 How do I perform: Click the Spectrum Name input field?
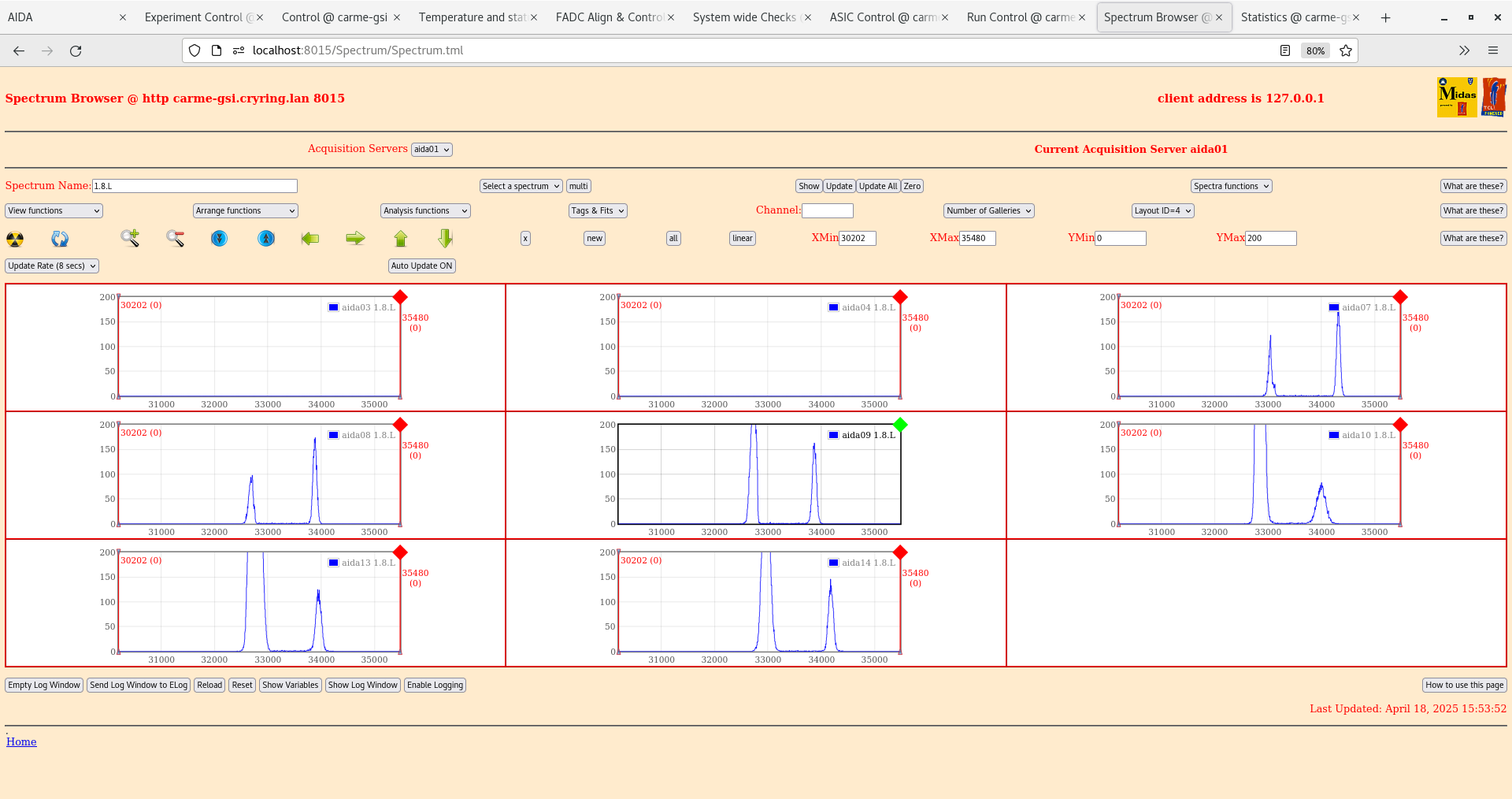195,186
